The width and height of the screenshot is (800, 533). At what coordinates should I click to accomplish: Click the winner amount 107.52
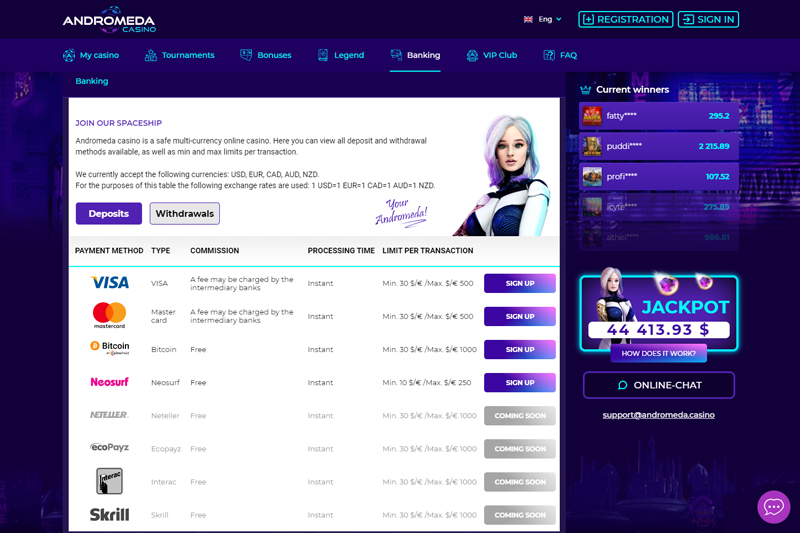[717, 176]
